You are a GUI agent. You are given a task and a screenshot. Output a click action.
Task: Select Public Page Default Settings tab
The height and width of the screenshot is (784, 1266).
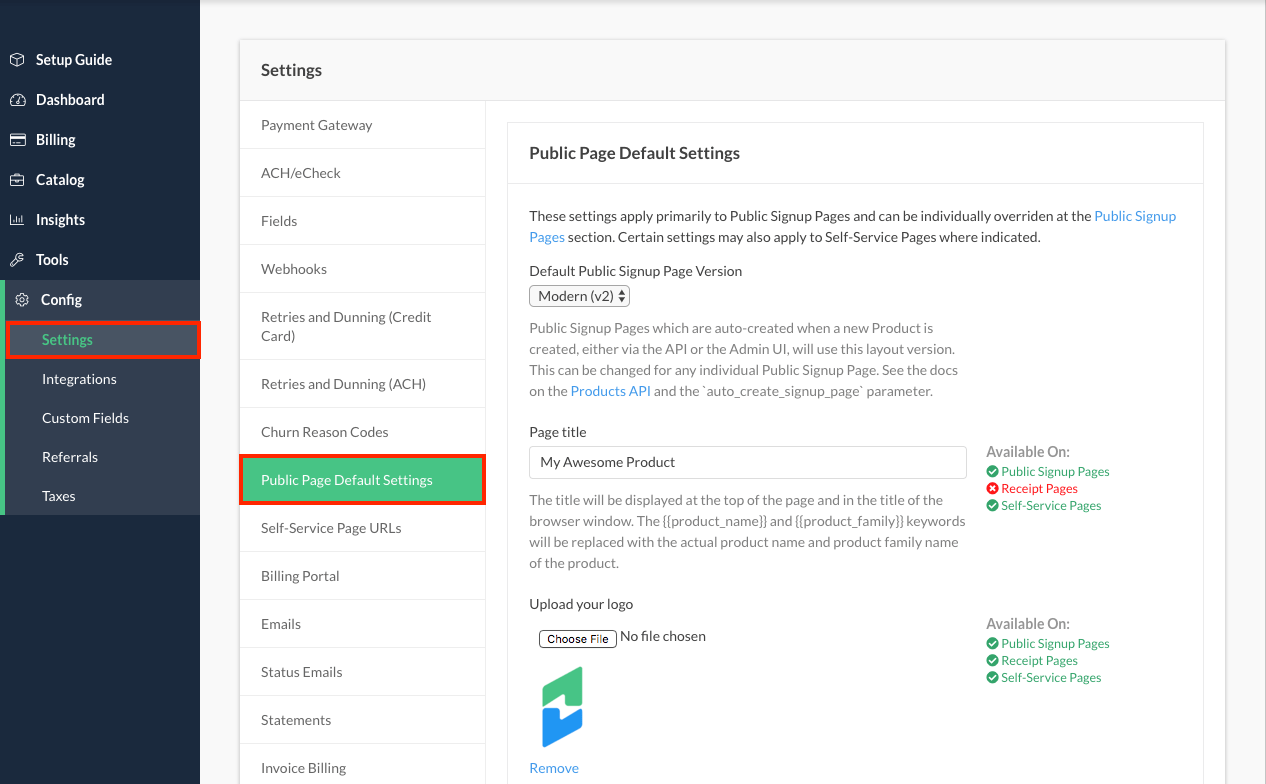[362, 480]
